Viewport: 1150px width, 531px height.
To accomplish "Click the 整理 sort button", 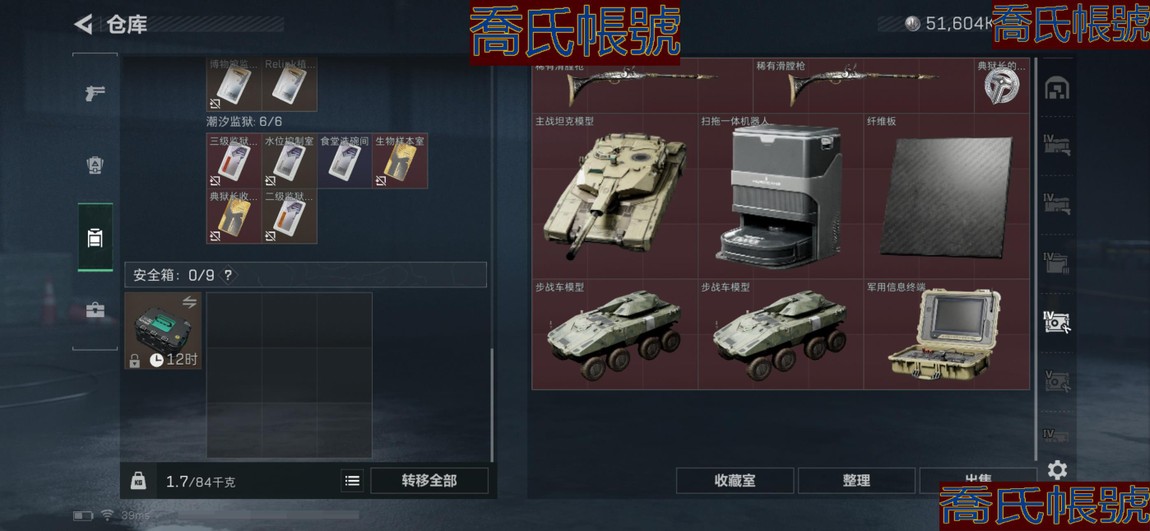I will (857, 481).
